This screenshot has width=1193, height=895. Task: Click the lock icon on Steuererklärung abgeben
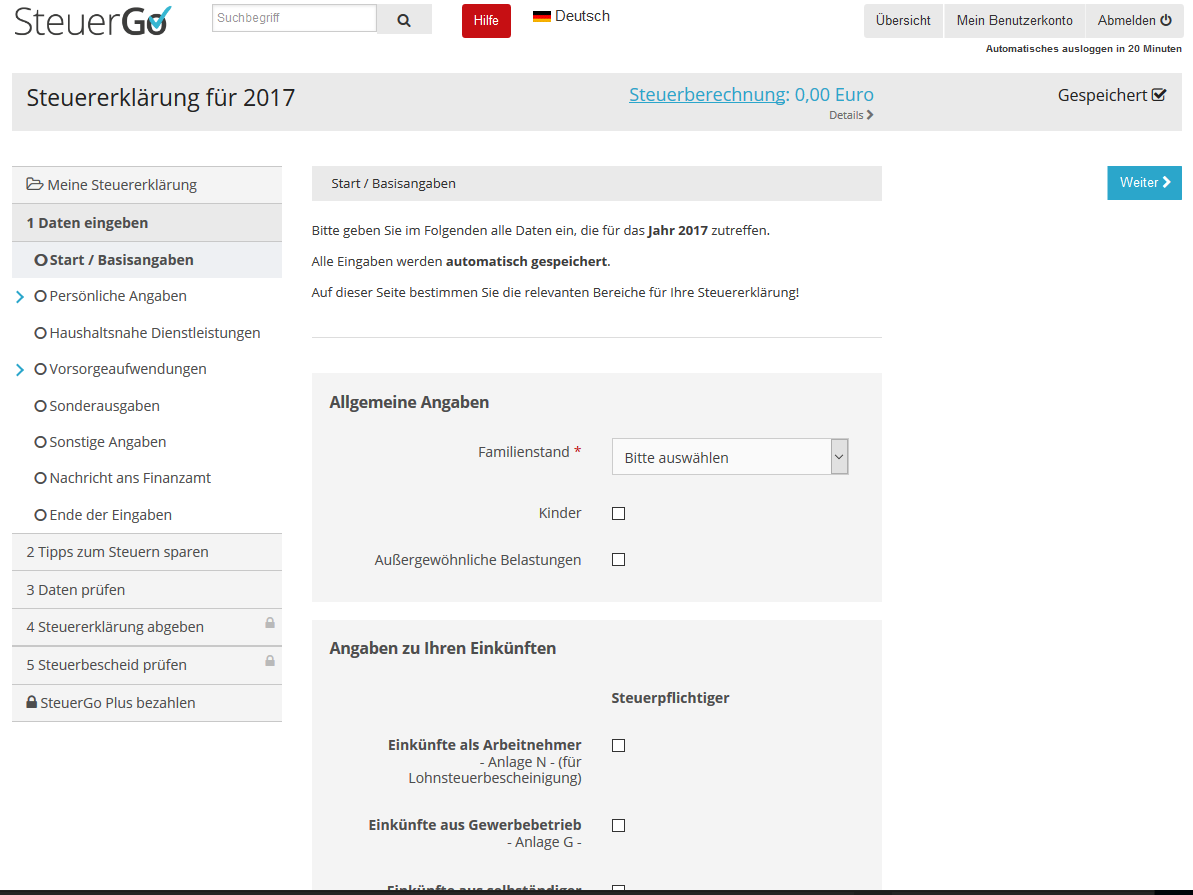(270, 623)
